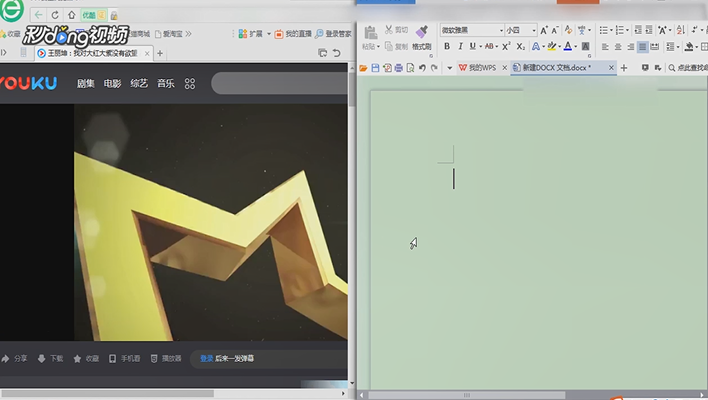This screenshot has width=708, height=400.
Task: Click the Paste clipboard icon in WPS
Action: point(370,33)
